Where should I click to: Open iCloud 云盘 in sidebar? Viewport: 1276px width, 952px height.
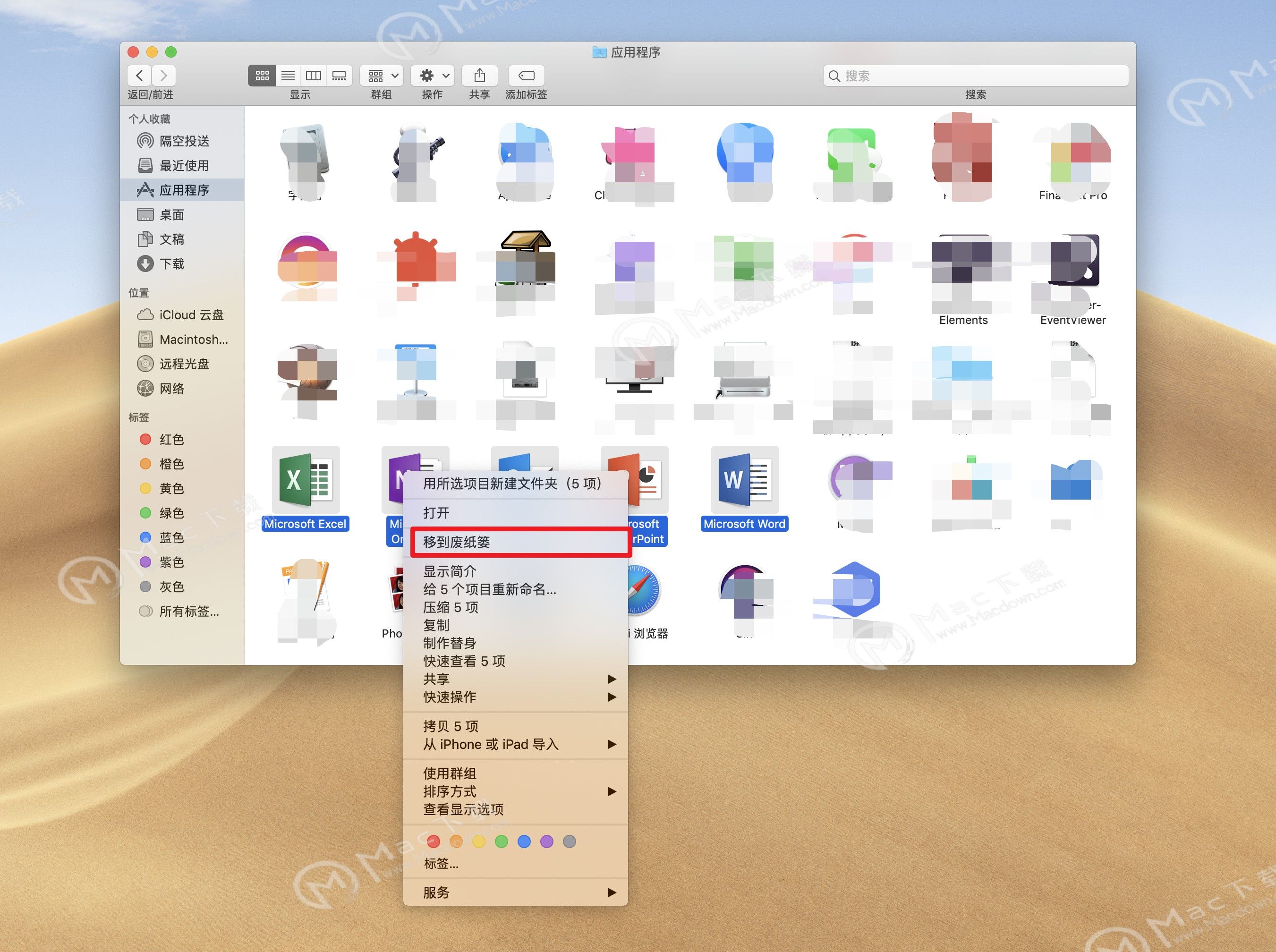pos(182,314)
